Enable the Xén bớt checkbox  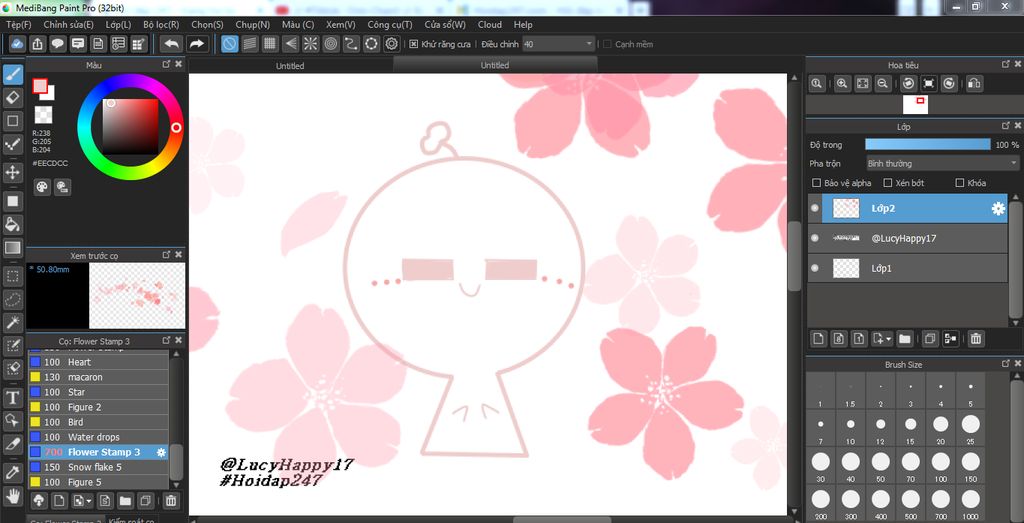pos(888,183)
